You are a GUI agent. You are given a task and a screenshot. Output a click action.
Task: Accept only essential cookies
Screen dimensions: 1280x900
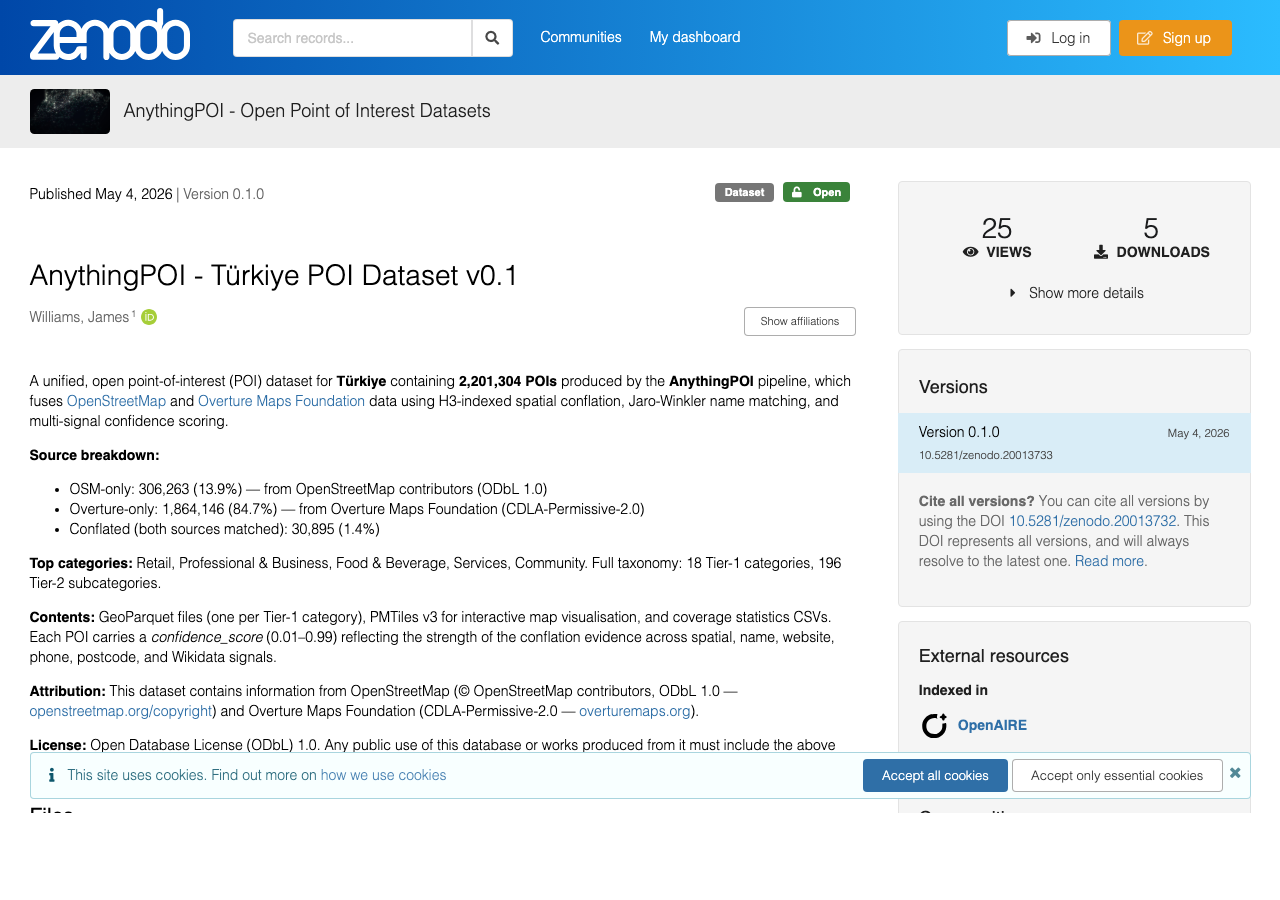1117,775
